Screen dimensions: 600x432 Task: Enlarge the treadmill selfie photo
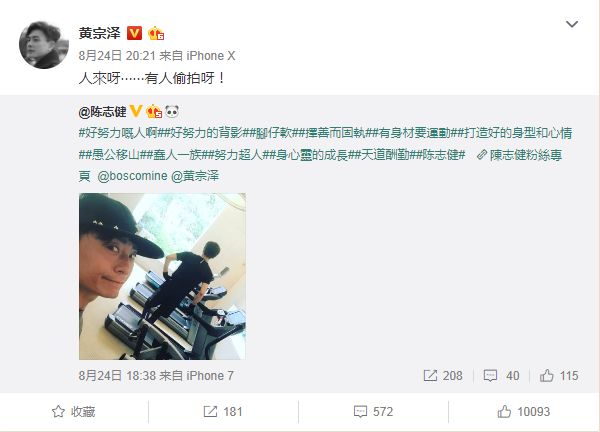tap(162, 276)
